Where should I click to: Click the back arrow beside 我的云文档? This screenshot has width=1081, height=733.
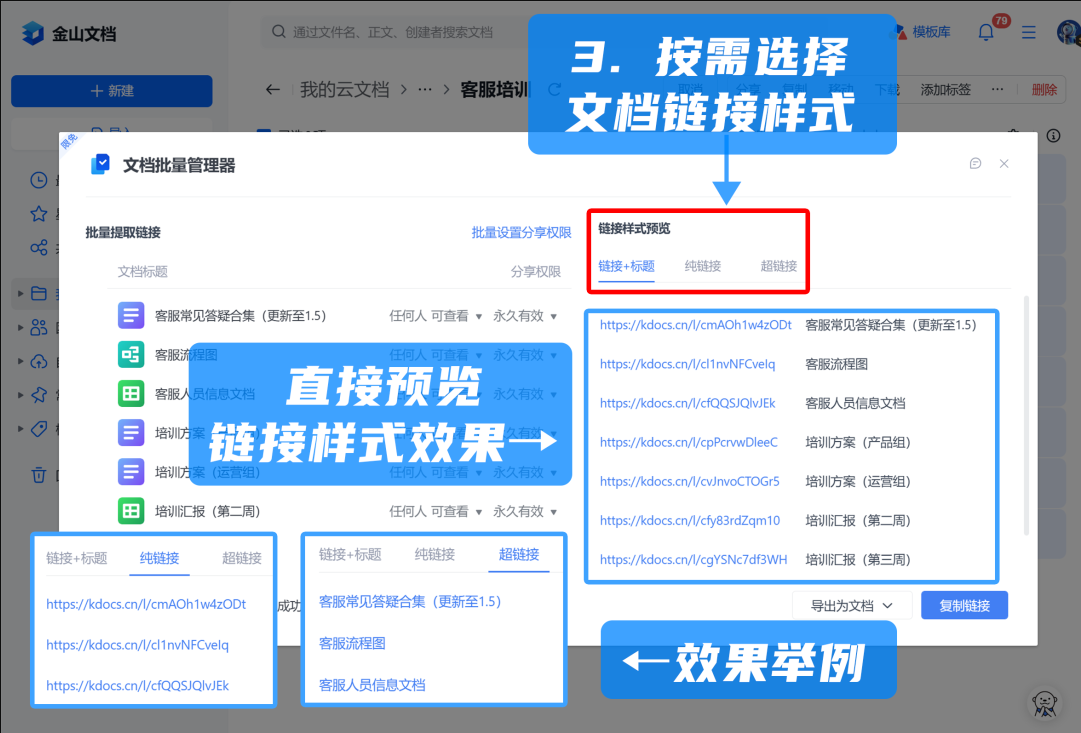pyautogui.click(x=272, y=89)
